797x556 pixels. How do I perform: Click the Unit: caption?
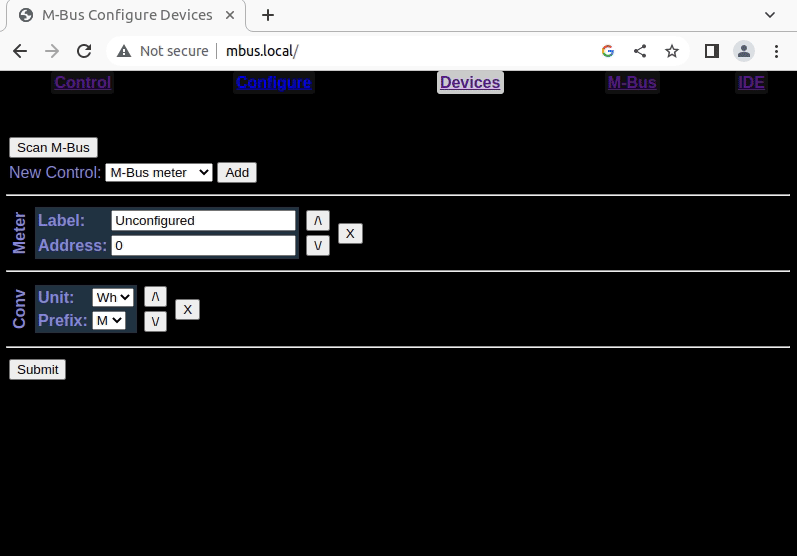tap(56, 297)
